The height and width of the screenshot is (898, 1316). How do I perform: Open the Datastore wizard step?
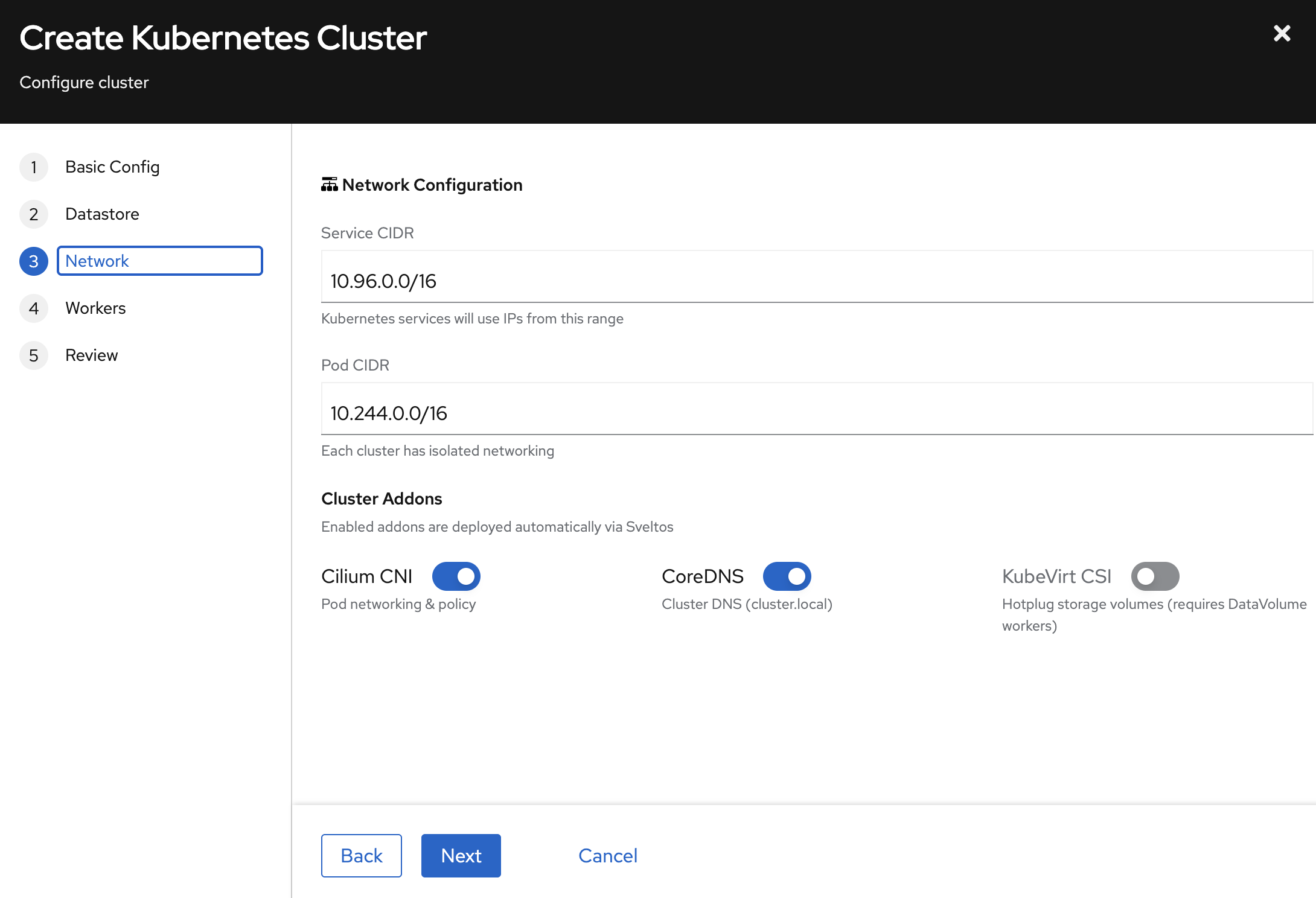[x=102, y=214]
